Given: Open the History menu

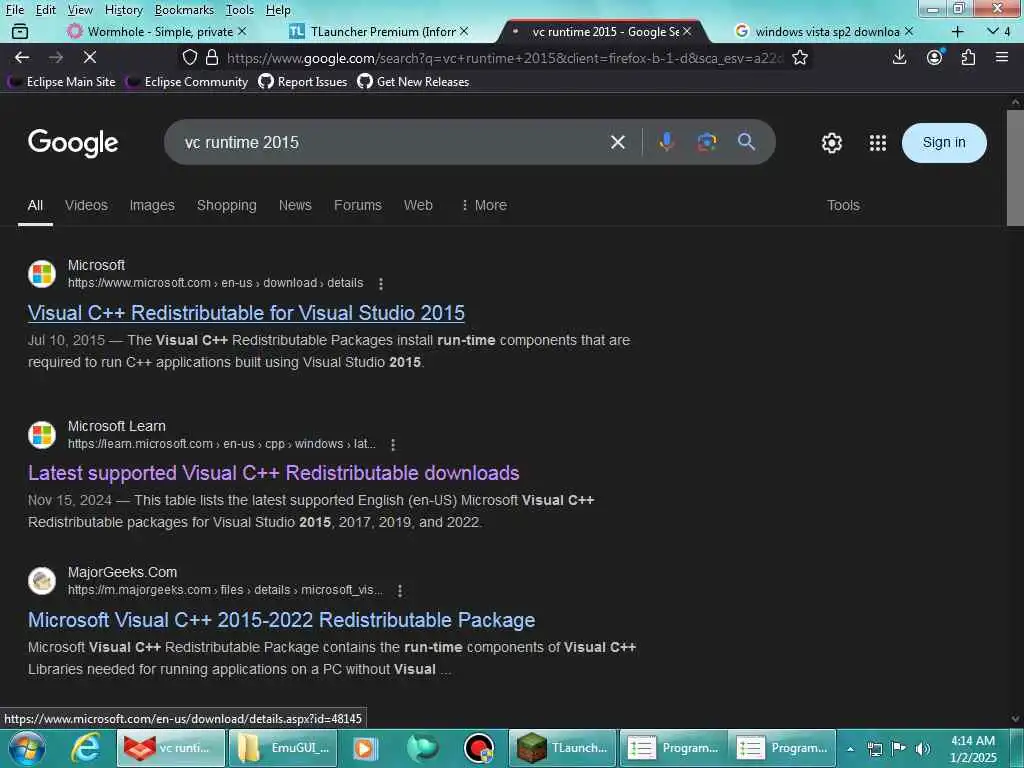Looking at the screenshot, I should click(123, 10).
